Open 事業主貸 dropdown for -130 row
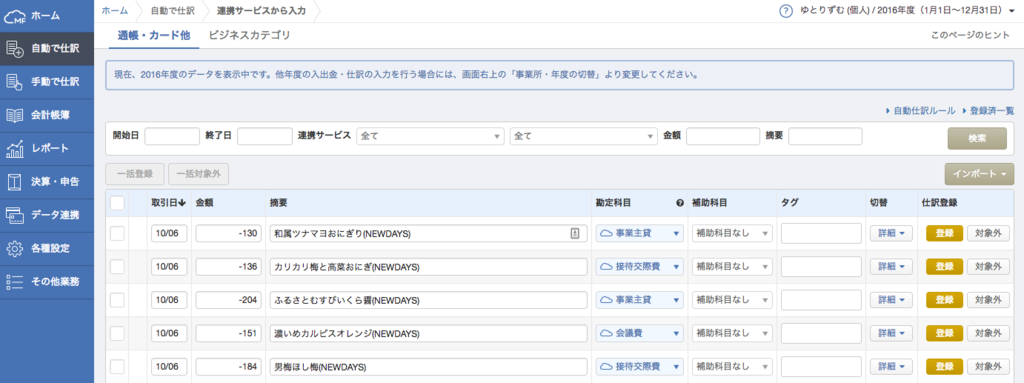The height and width of the screenshot is (383, 1024). point(639,233)
